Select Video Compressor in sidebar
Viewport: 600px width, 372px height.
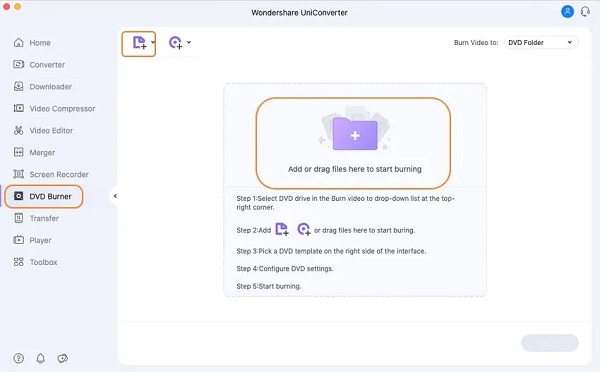tap(54, 109)
